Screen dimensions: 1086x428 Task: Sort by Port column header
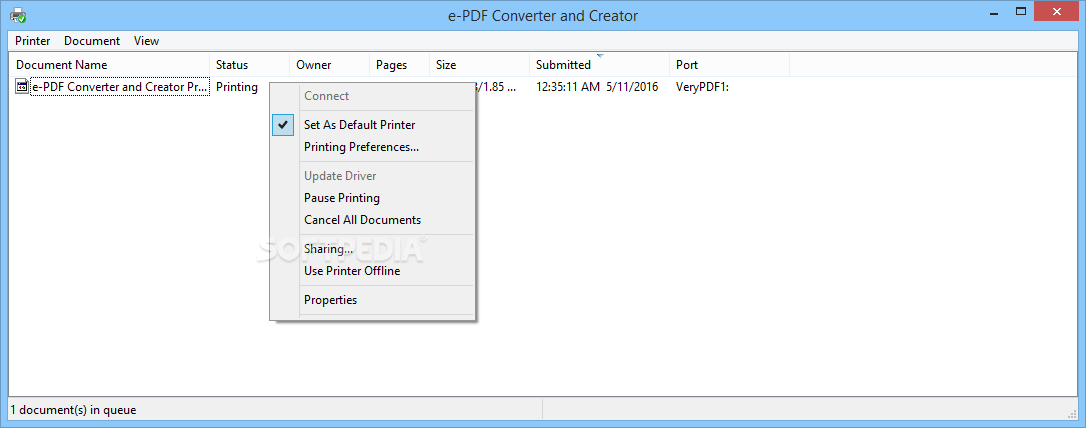(730, 65)
